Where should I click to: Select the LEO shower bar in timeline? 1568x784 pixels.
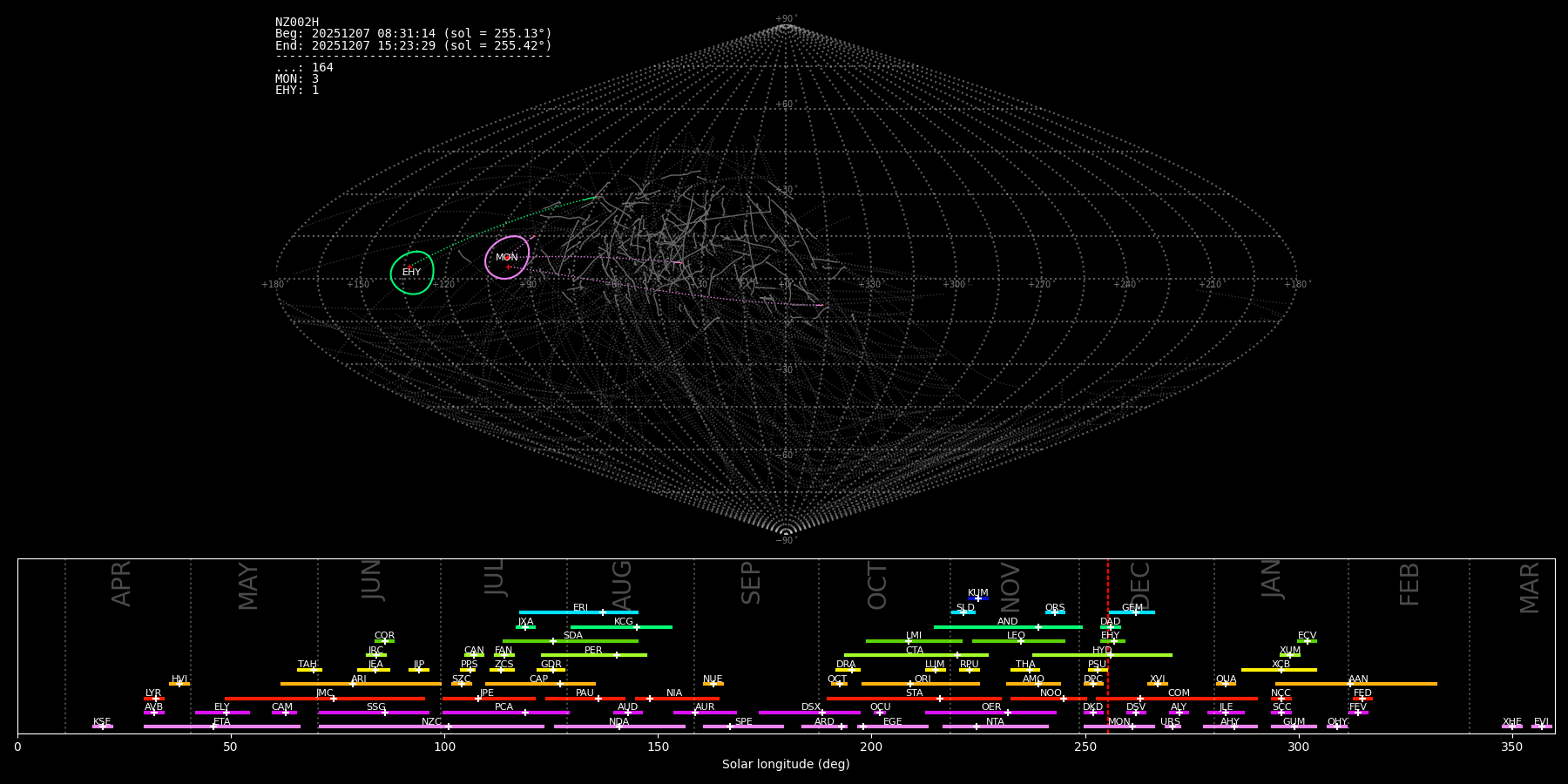click(x=1018, y=641)
